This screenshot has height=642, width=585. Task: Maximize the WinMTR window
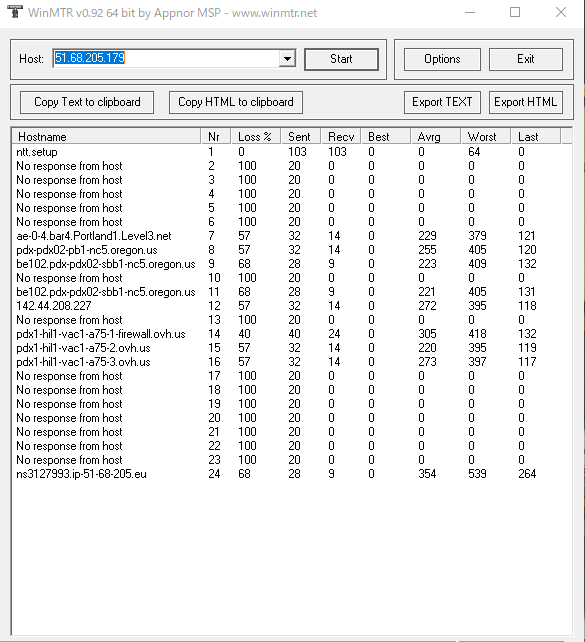pyautogui.click(x=515, y=12)
